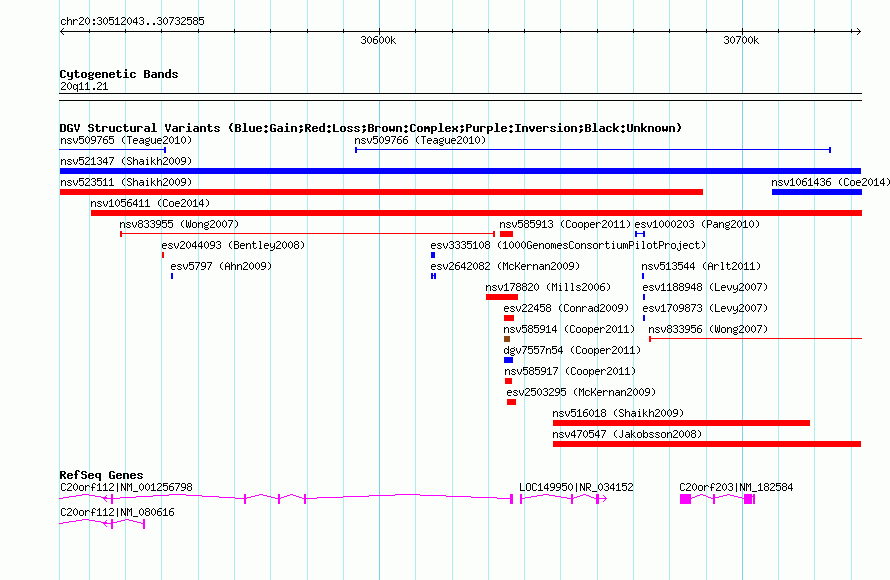Image resolution: width=890 pixels, height=580 pixels.
Task: Click the red bar under nsv178820 (Mills2006)
Action: [x=502, y=297]
